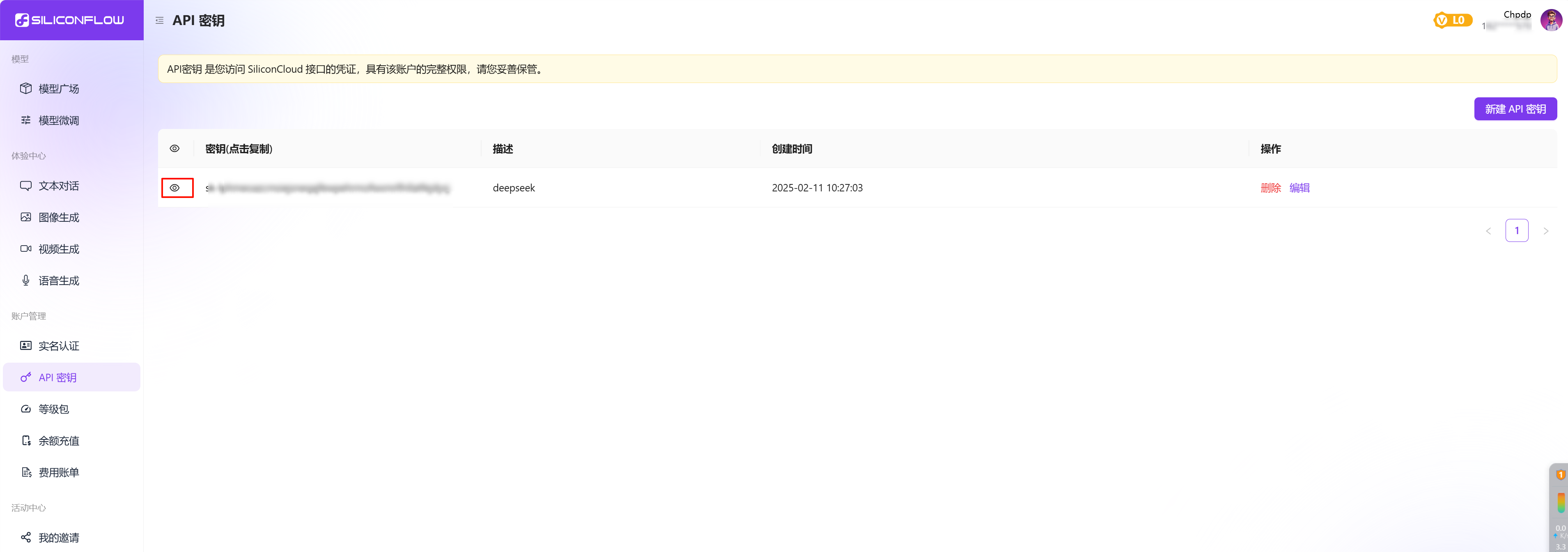Copy the blurred API key text
Screen dimensions: 1568x552
point(328,188)
